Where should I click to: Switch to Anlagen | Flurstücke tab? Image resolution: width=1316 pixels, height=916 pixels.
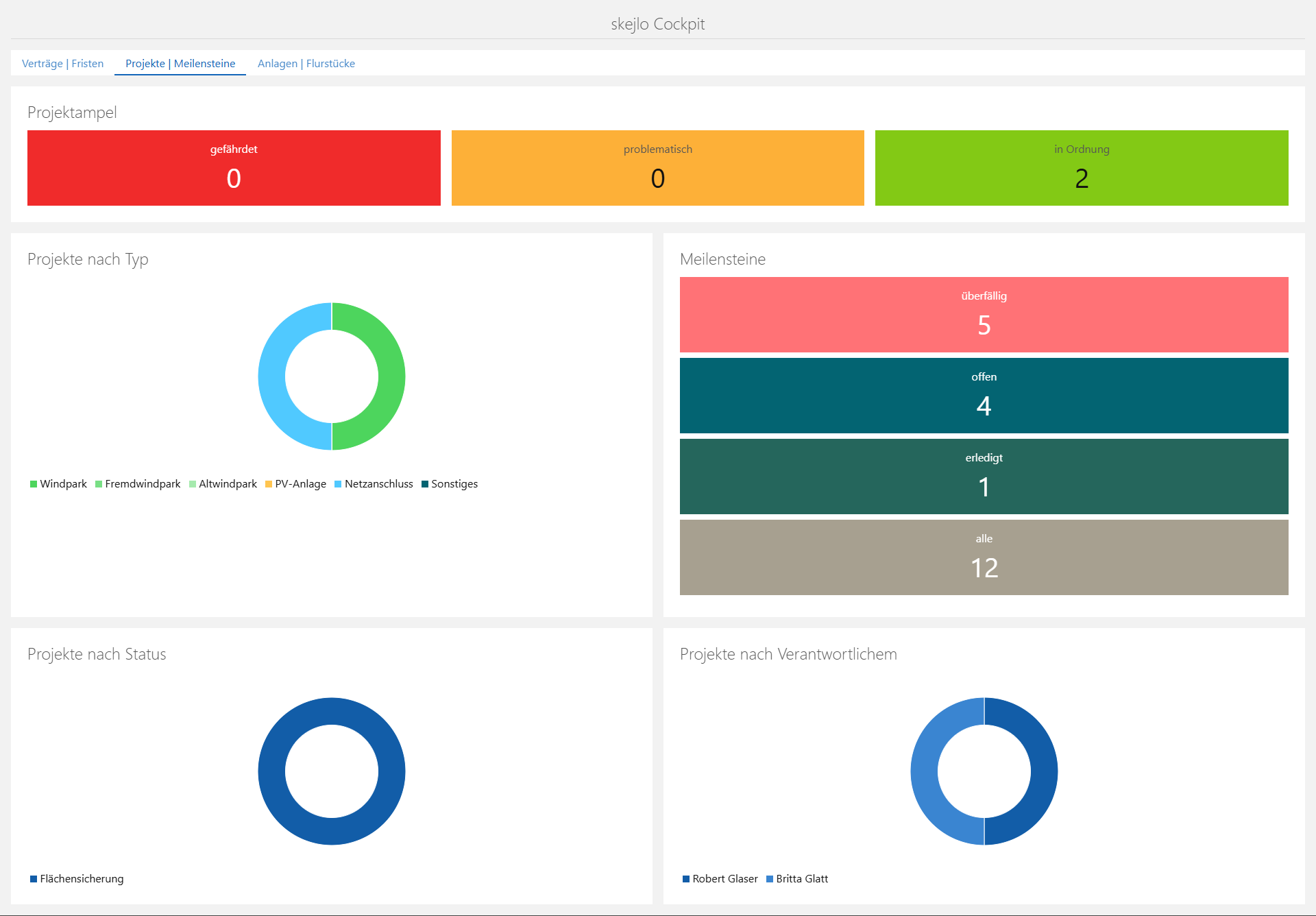[306, 63]
